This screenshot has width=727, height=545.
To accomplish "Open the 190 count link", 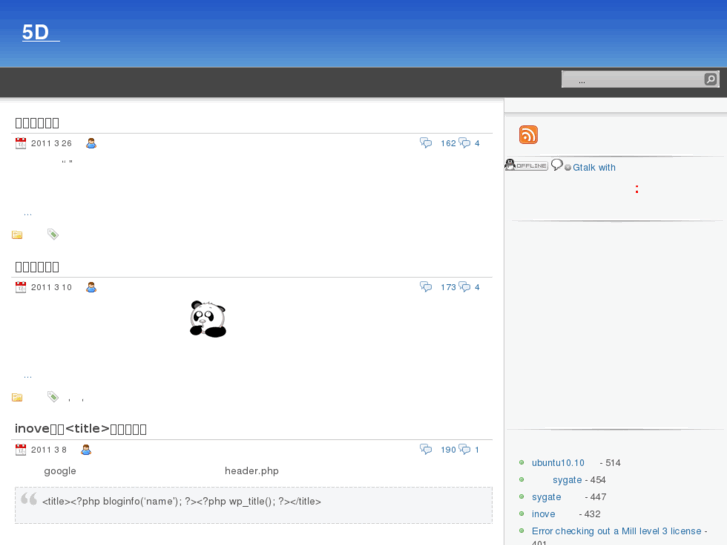I will (x=448, y=449).
